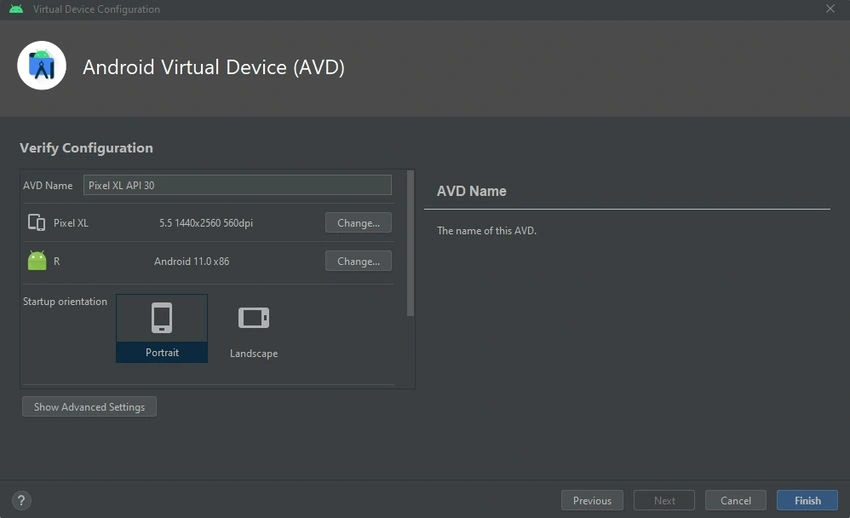Click the 'Verify Configuration' heading
The width and height of the screenshot is (850, 518).
(86, 147)
